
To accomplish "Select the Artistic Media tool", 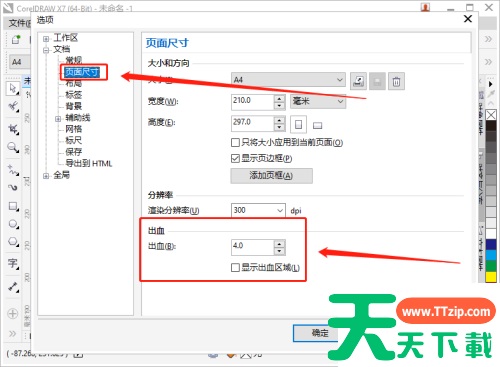I will point(13,188).
